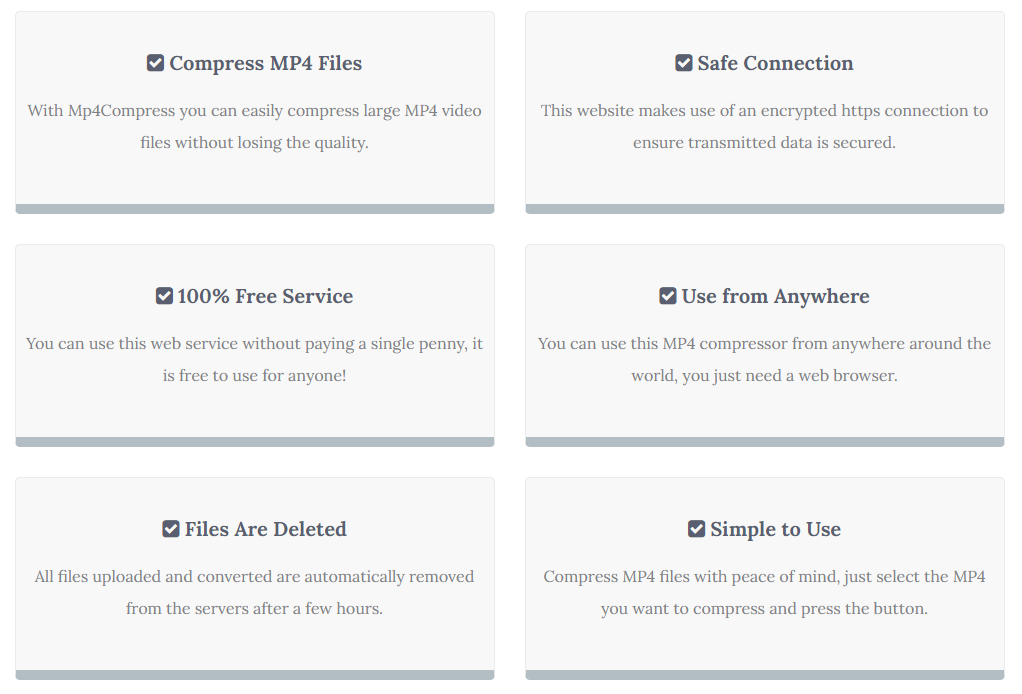Click the check icon beside Compress MP4 Files

[x=155, y=63]
